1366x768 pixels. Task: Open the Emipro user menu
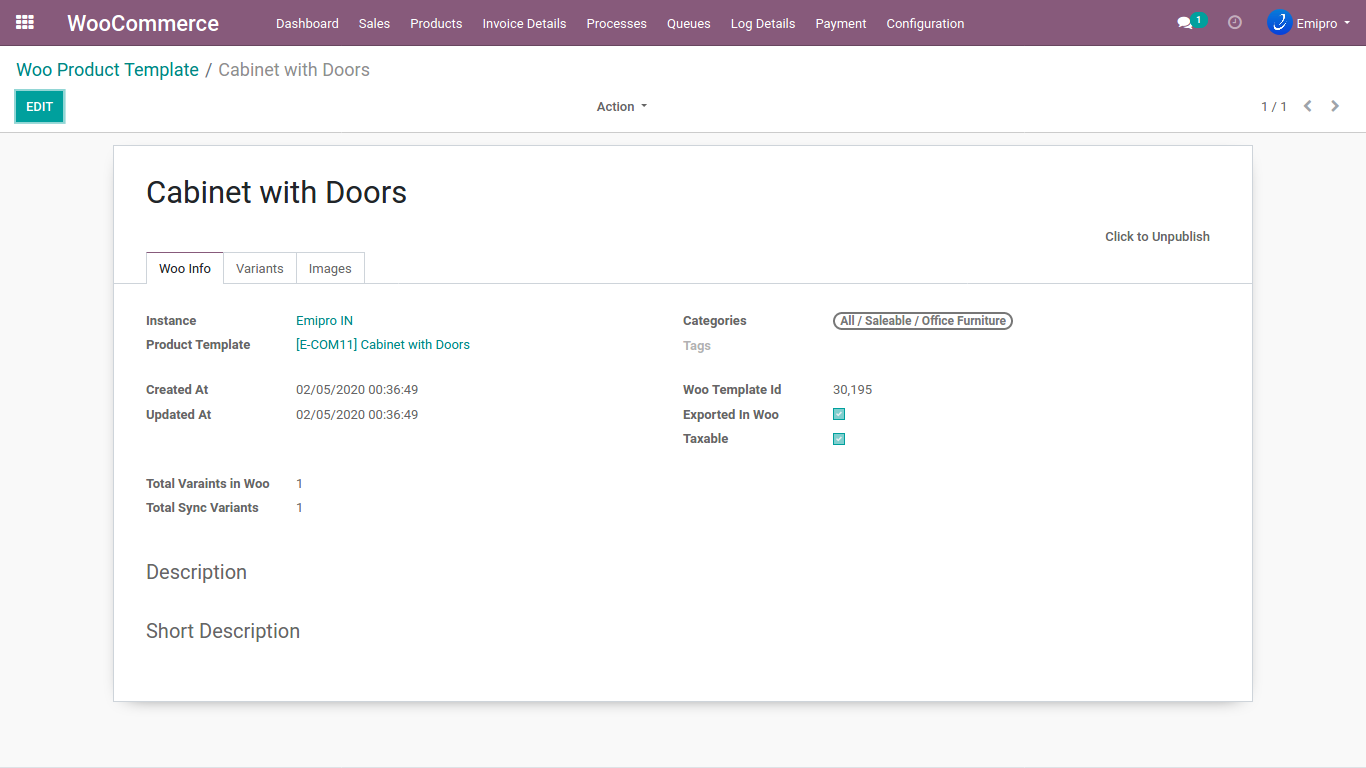1308,23
